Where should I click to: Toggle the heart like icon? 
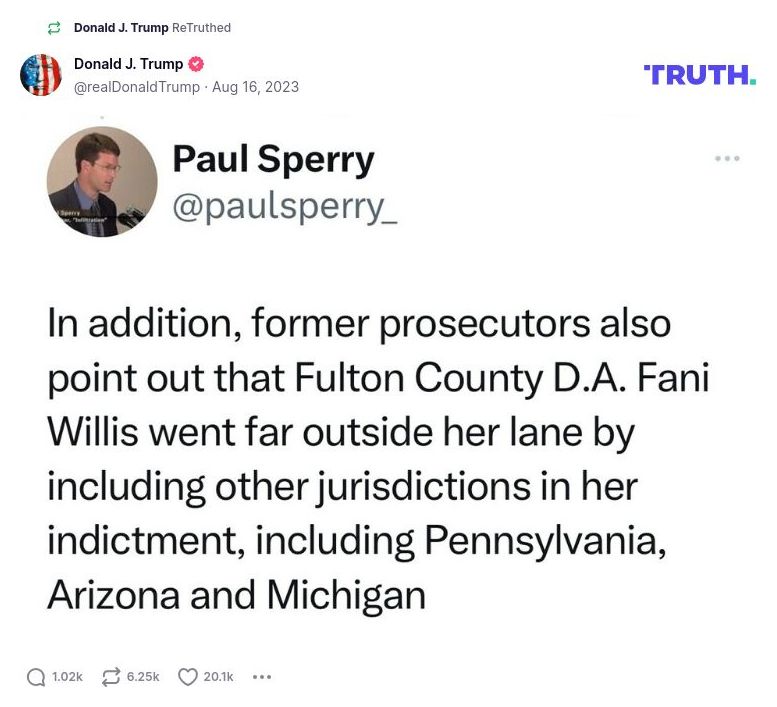click(187, 677)
